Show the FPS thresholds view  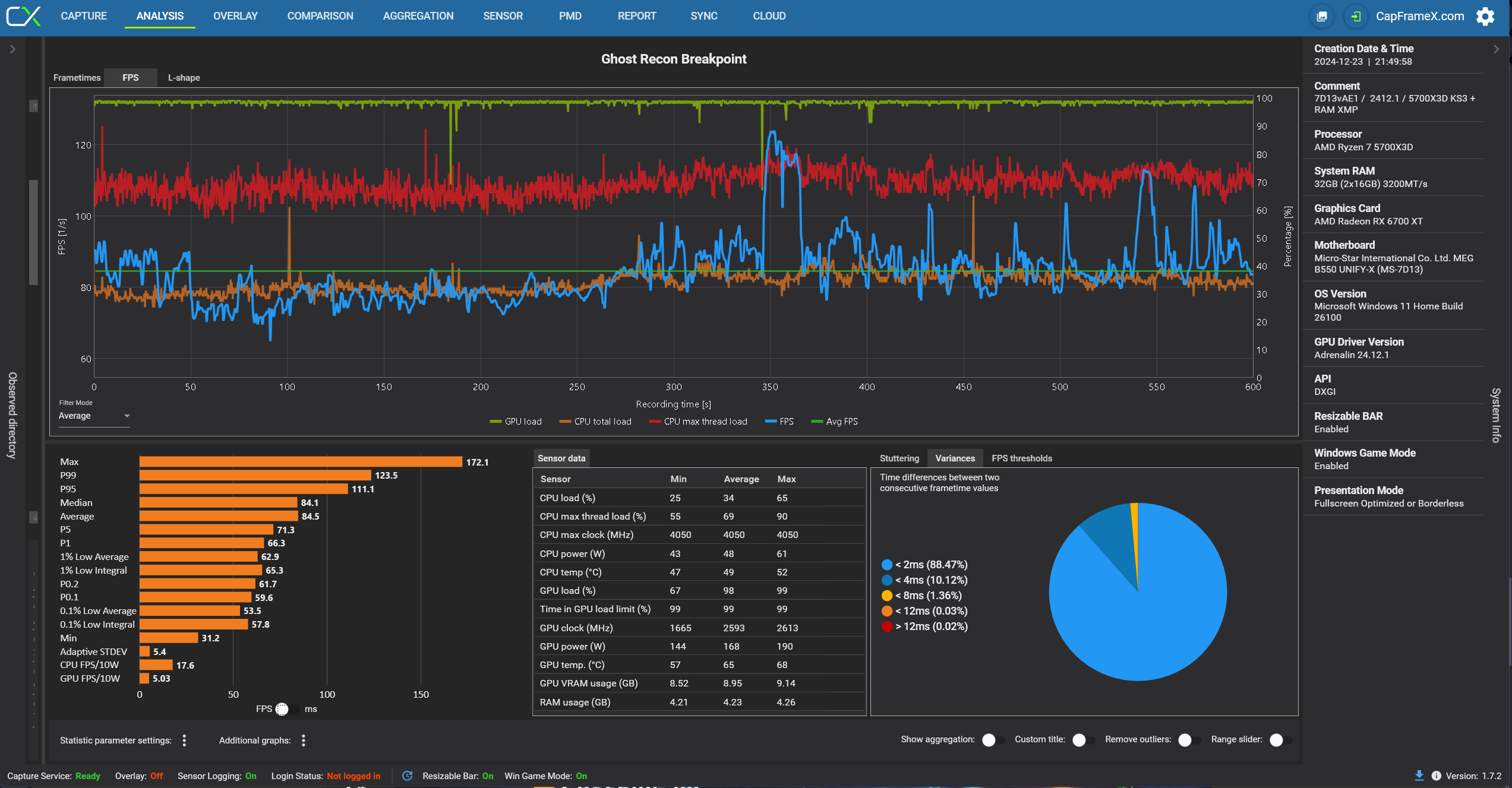[1021, 458]
